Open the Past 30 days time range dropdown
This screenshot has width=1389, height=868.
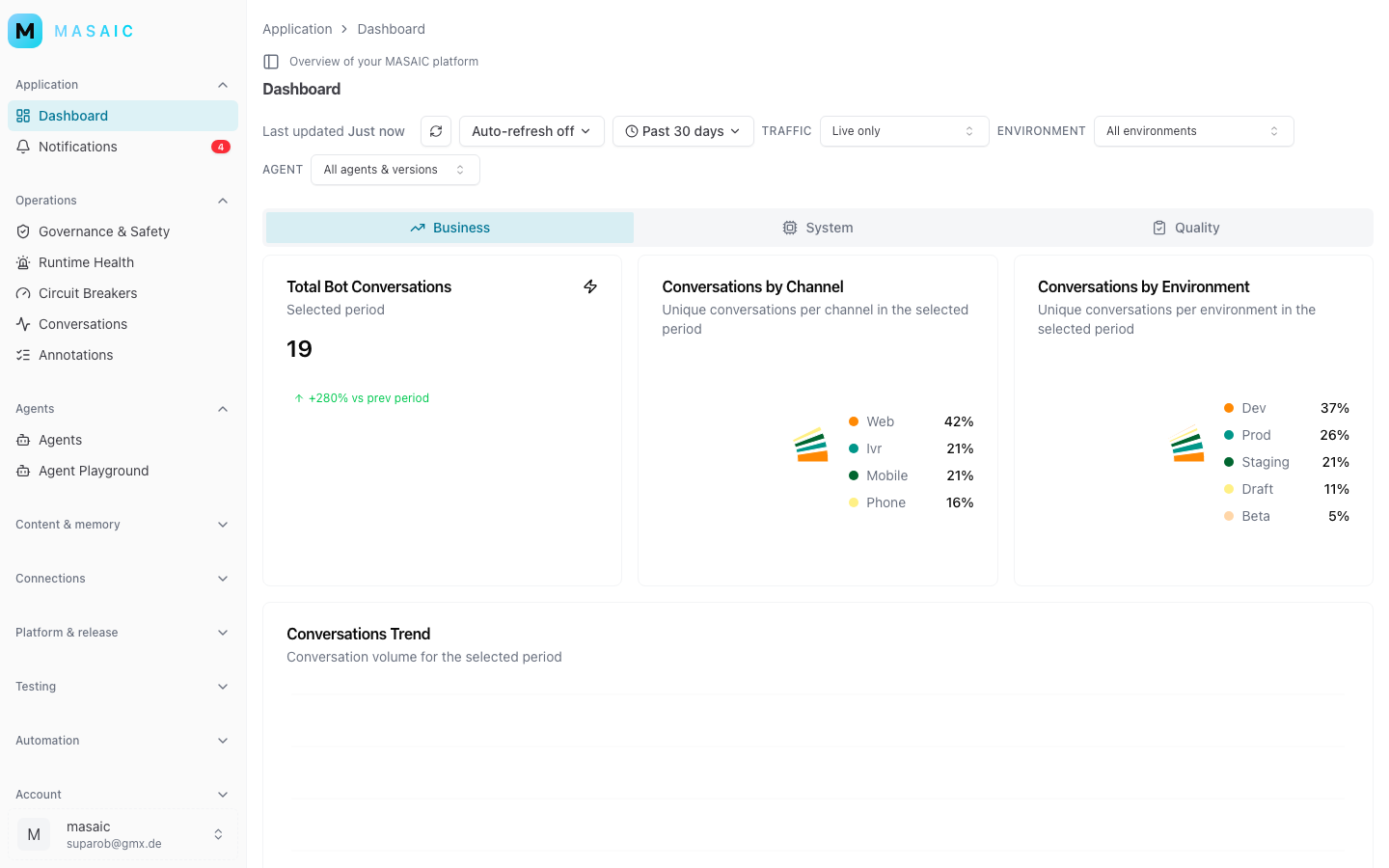pos(683,131)
